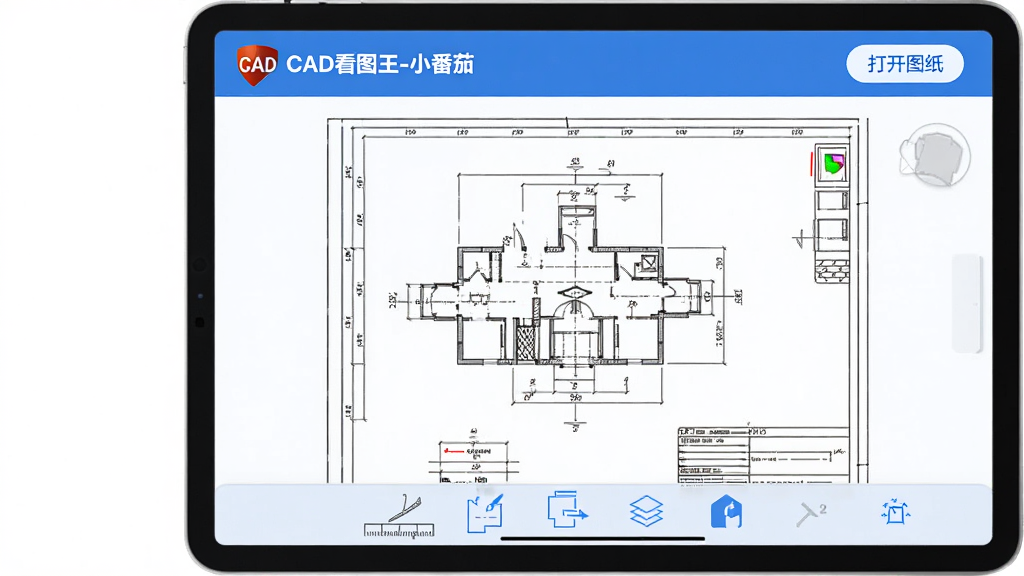Image resolution: width=1024 pixels, height=576 pixels.
Task: Tap the solid blue house icon
Action: (x=726, y=511)
